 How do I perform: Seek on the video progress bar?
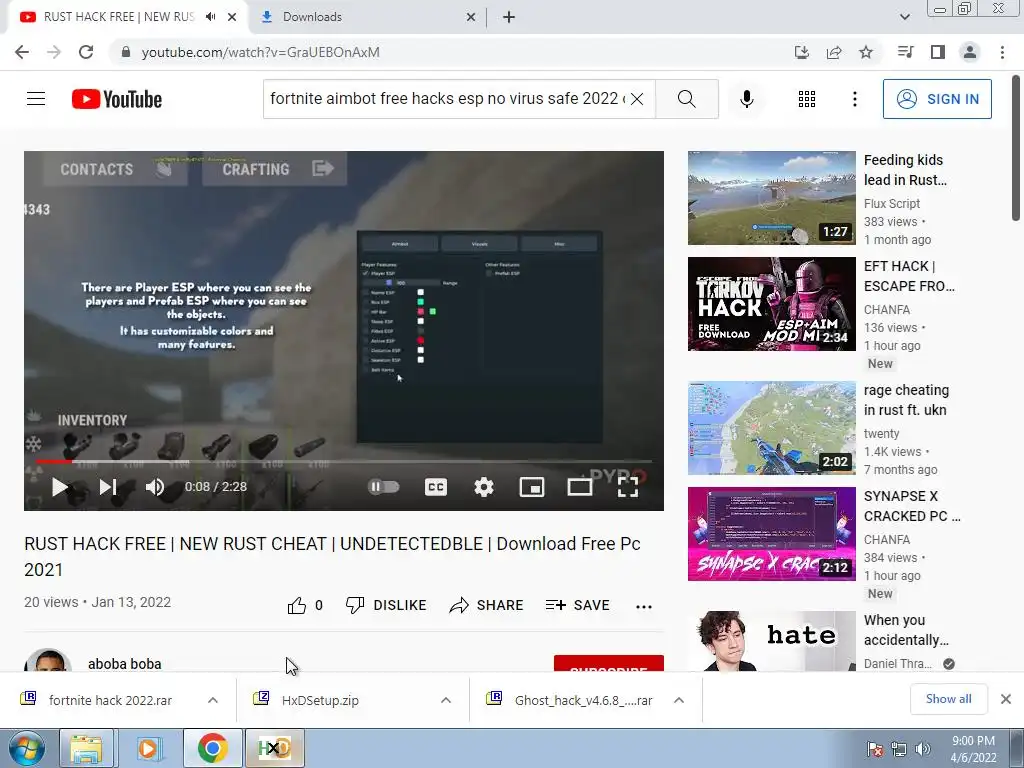(x=344, y=462)
